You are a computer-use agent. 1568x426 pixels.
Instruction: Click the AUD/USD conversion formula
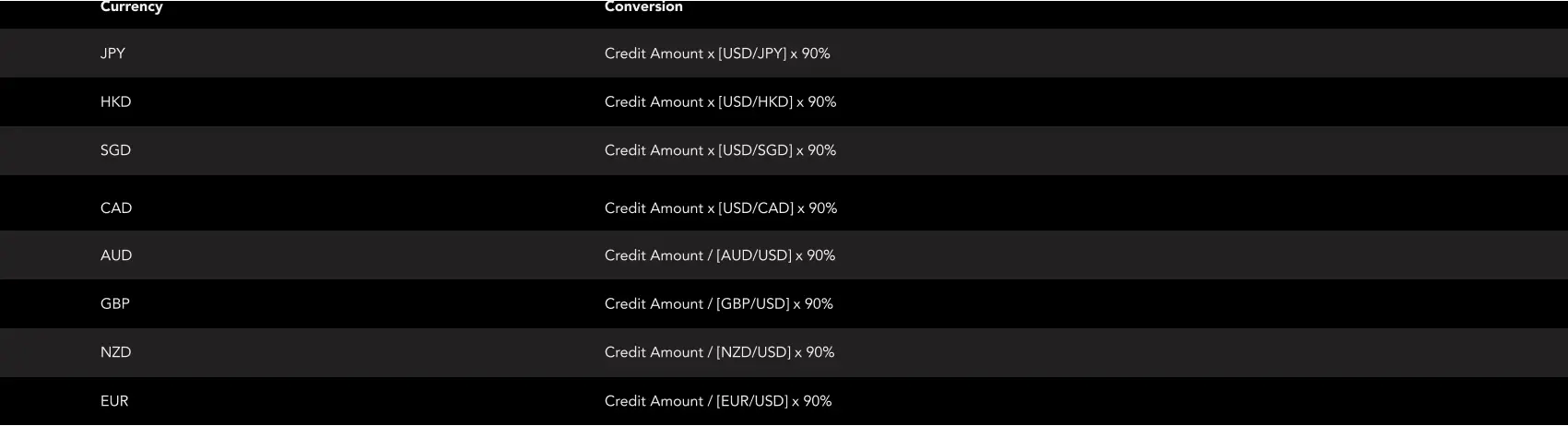coord(720,255)
